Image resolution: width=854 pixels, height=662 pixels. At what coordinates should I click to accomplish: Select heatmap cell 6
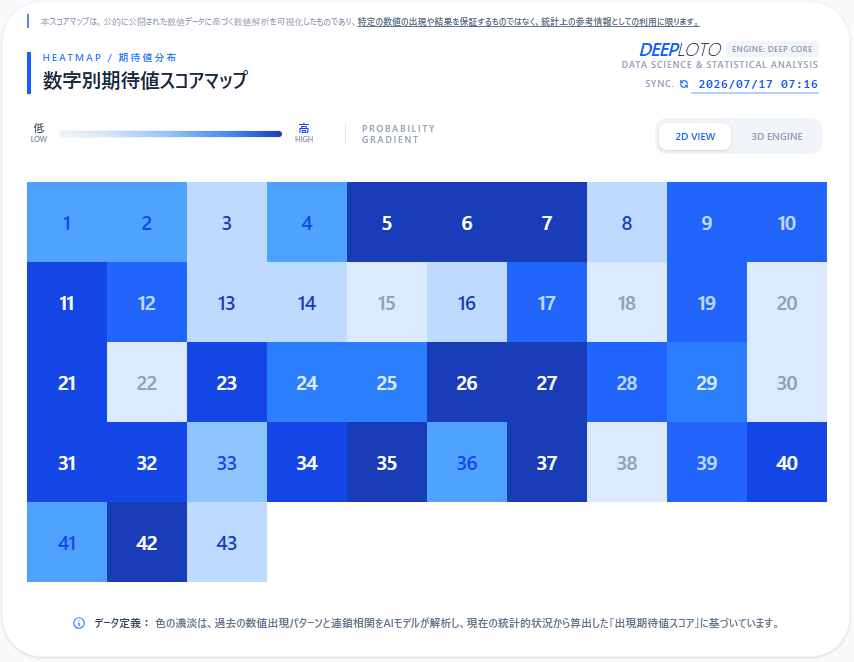[x=467, y=222]
